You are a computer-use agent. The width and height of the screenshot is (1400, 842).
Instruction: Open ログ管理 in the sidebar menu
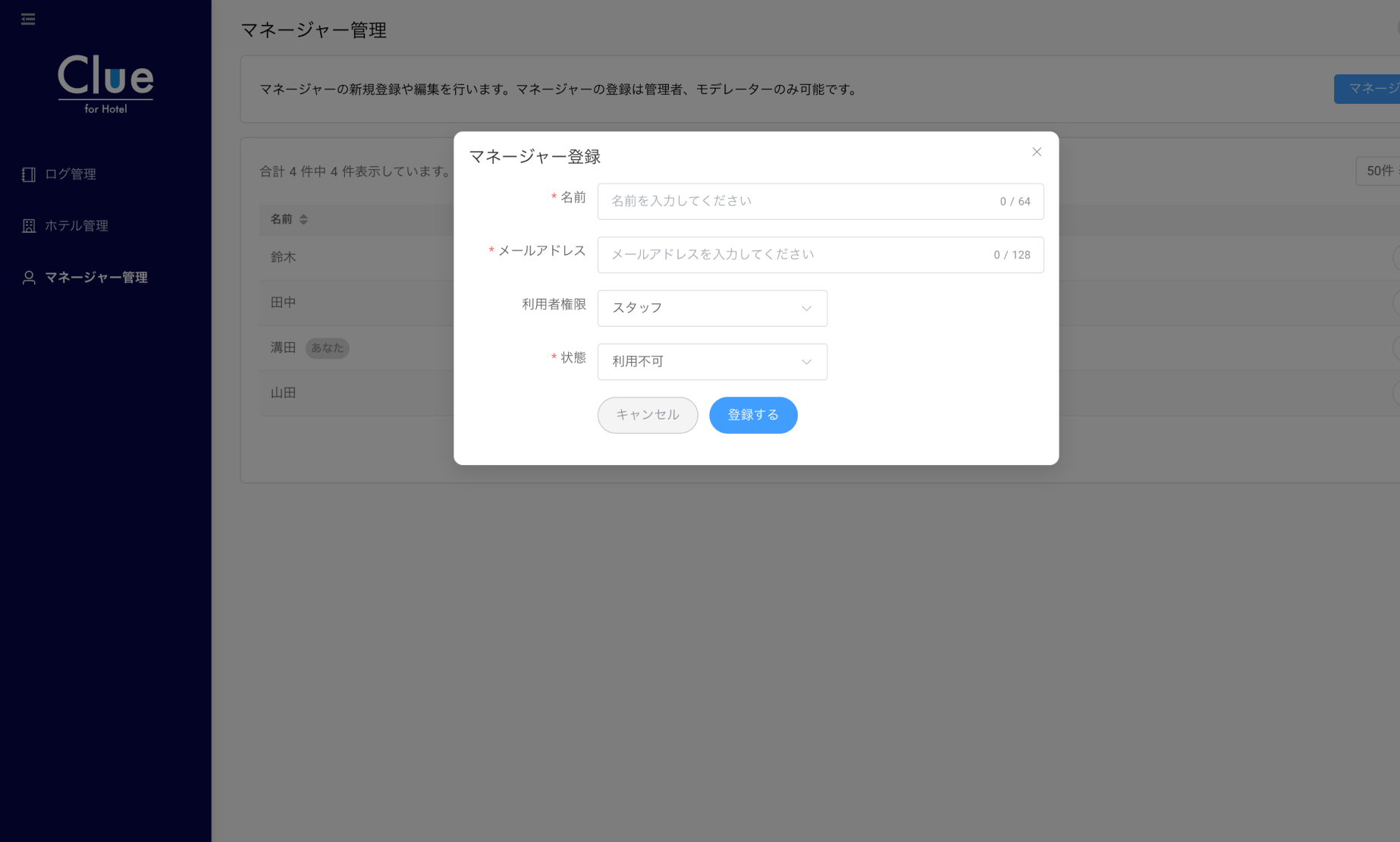(x=70, y=174)
